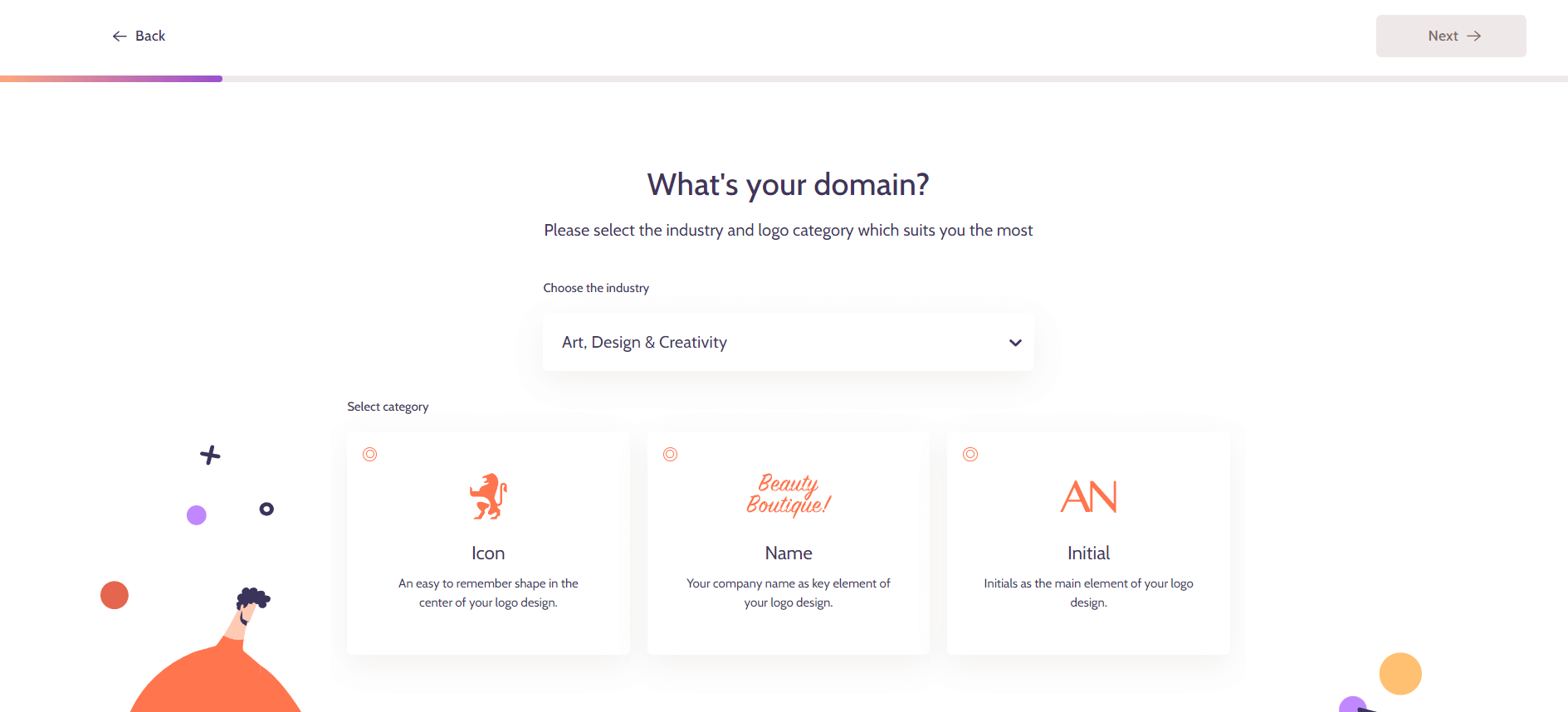This screenshot has width=1568, height=712.
Task: Click the Initial card description text
Action: pos(1088,593)
